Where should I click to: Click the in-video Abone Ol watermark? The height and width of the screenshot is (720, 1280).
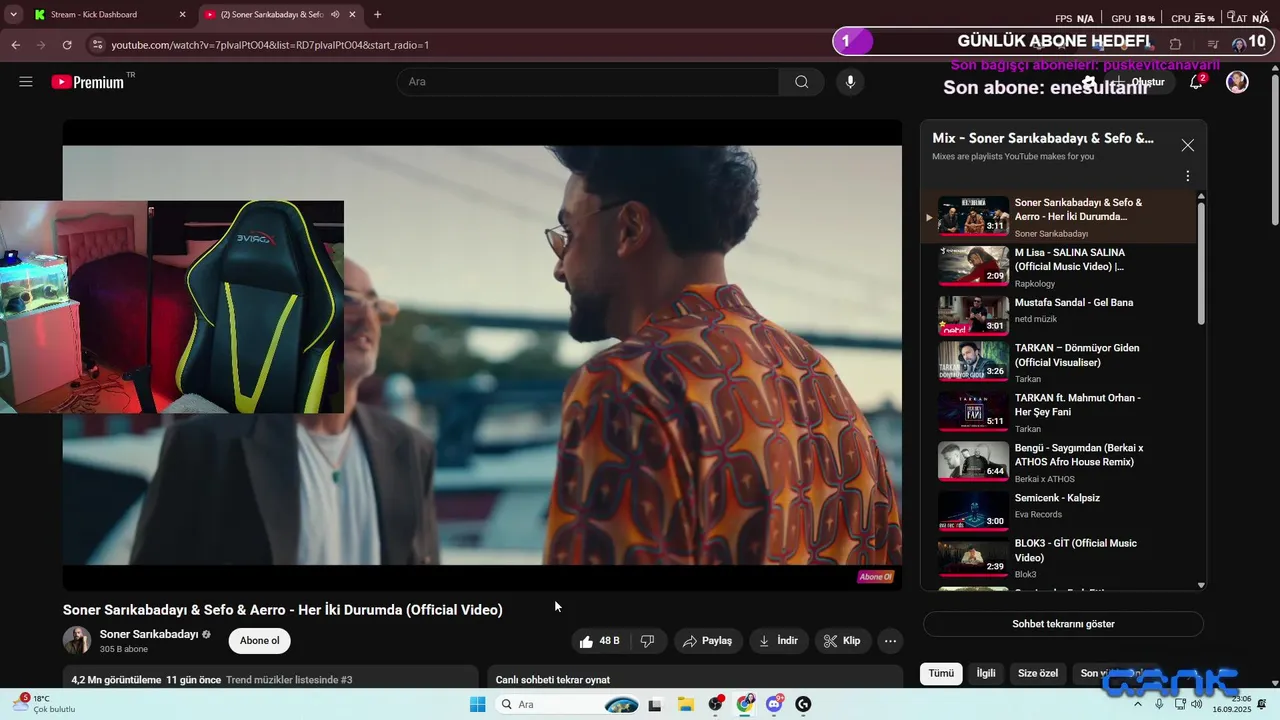click(x=875, y=577)
